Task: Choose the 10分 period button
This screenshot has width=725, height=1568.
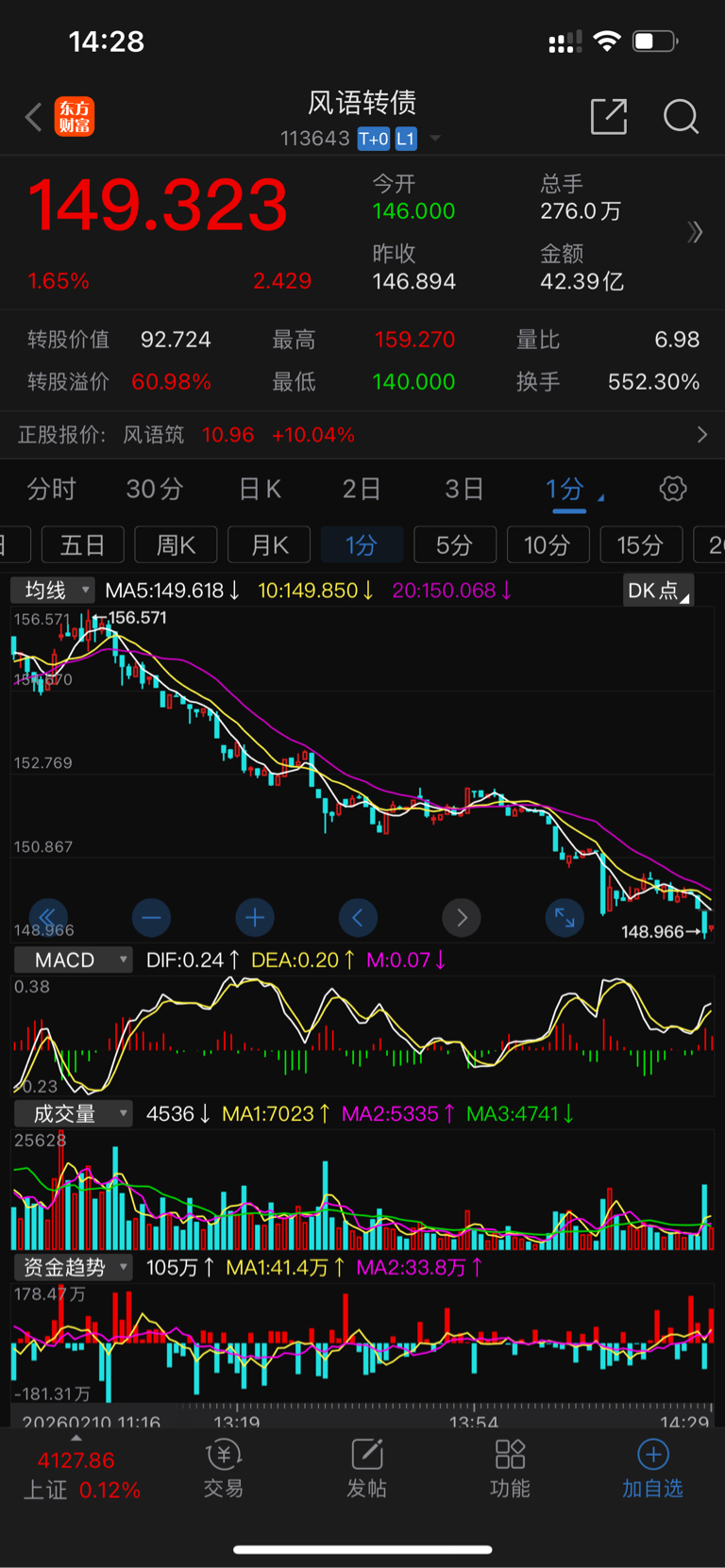Action: pos(548,545)
